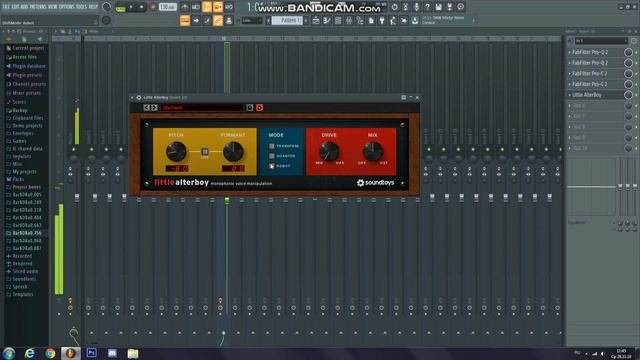Viewport: 640px width, 360px height.
Task: Open the PATTERNS menu
Action: [x=38, y=7]
